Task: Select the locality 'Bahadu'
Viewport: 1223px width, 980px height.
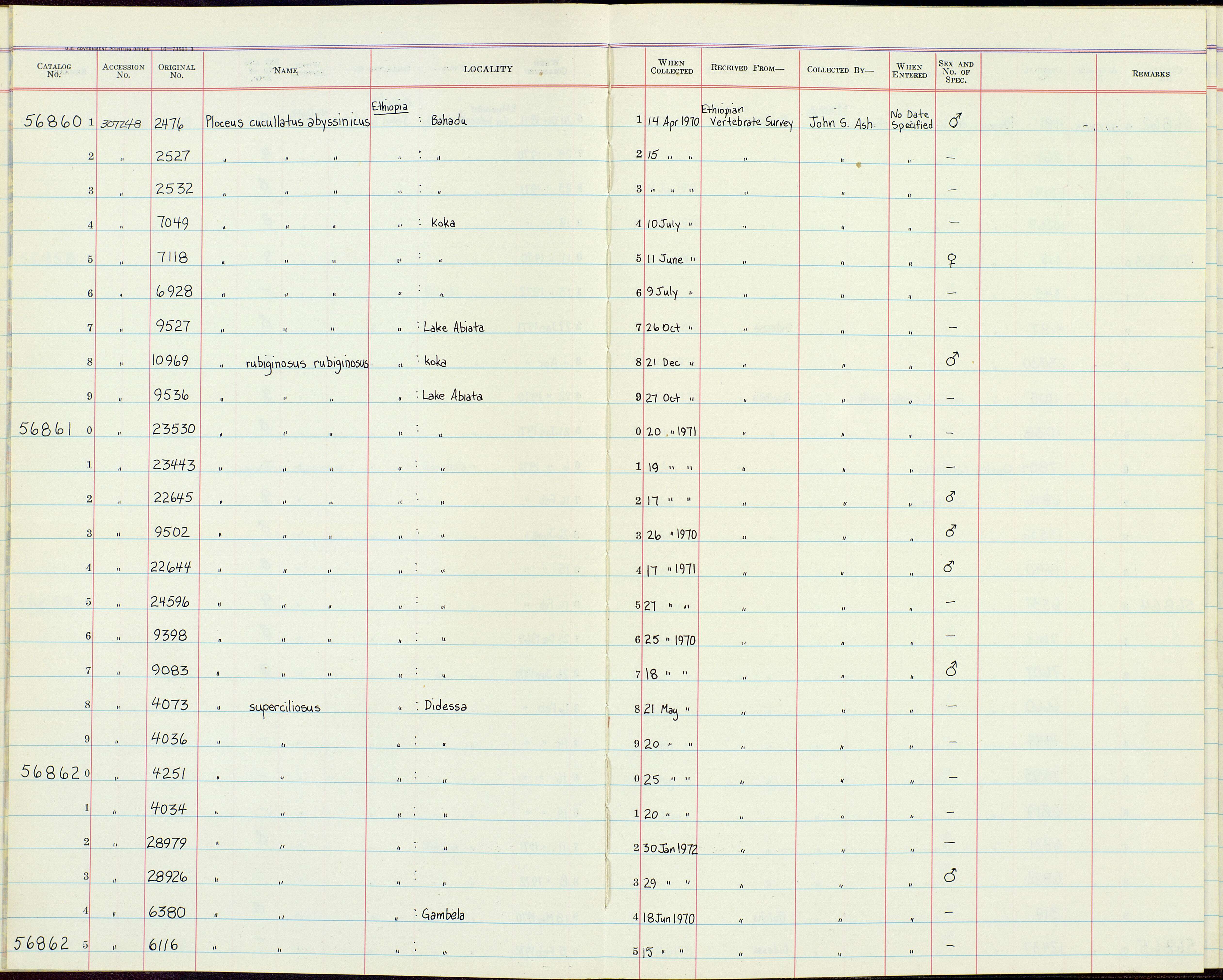Action: tap(449, 121)
